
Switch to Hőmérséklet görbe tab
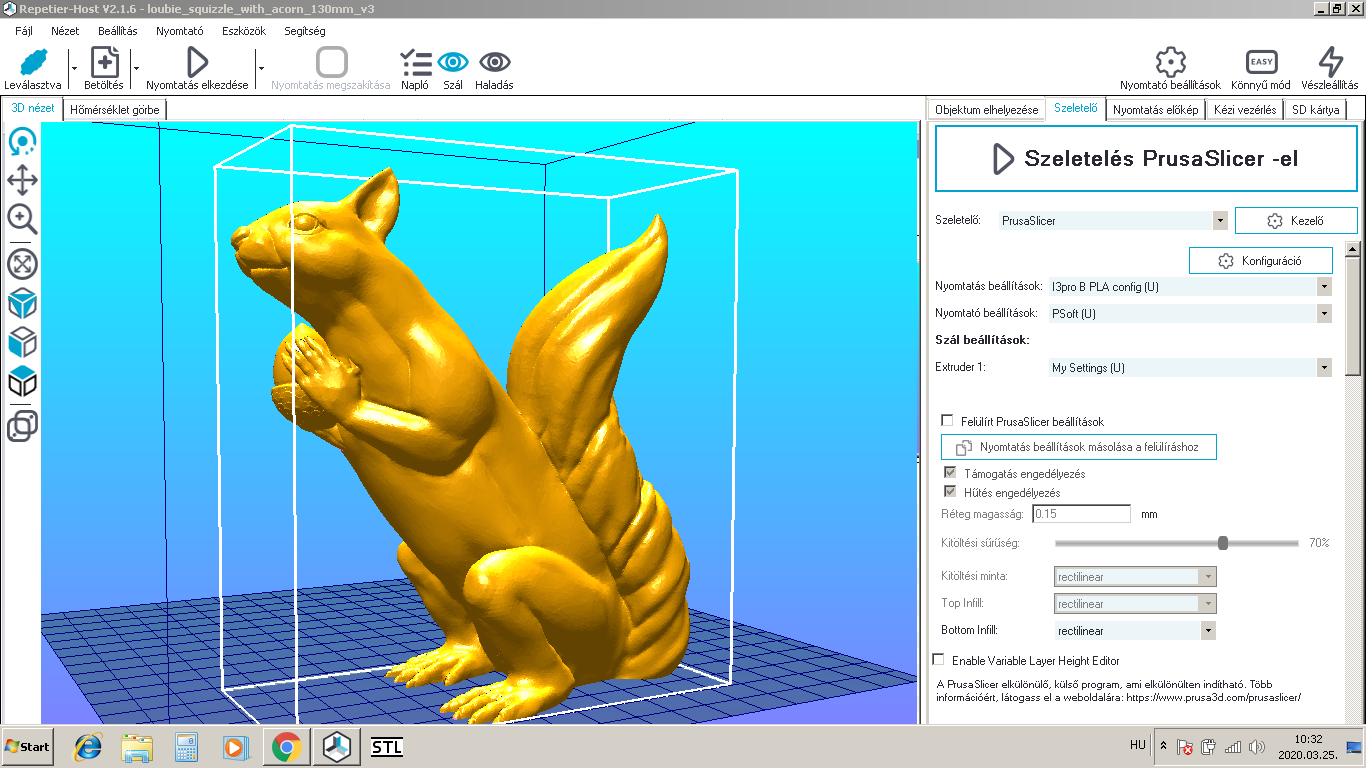(x=114, y=109)
